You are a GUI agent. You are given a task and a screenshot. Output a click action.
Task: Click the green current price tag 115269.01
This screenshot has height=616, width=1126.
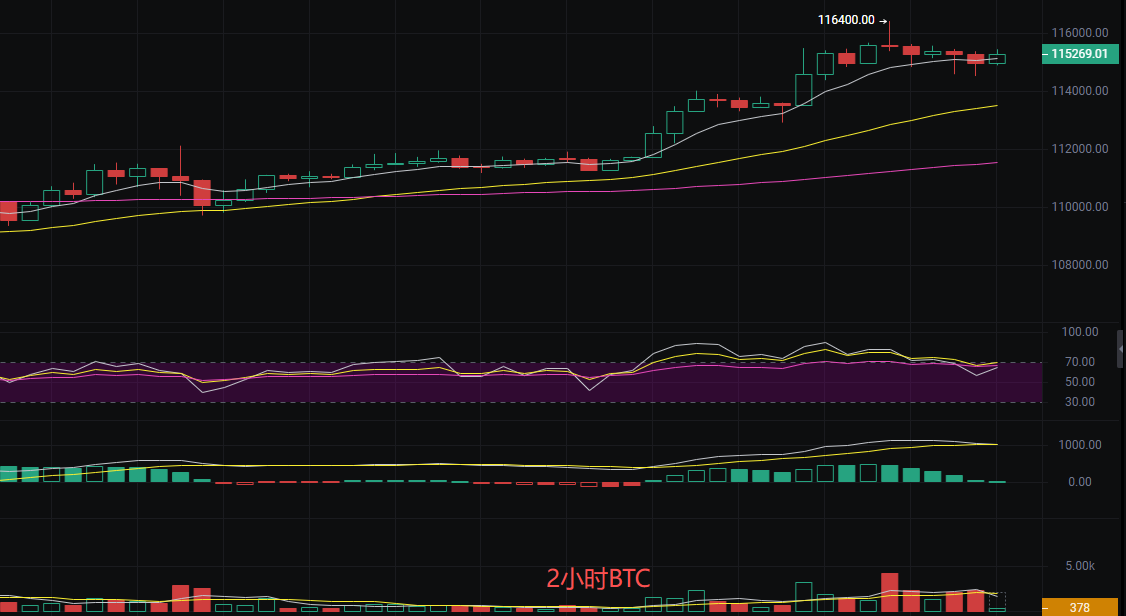click(x=1079, y=54)
